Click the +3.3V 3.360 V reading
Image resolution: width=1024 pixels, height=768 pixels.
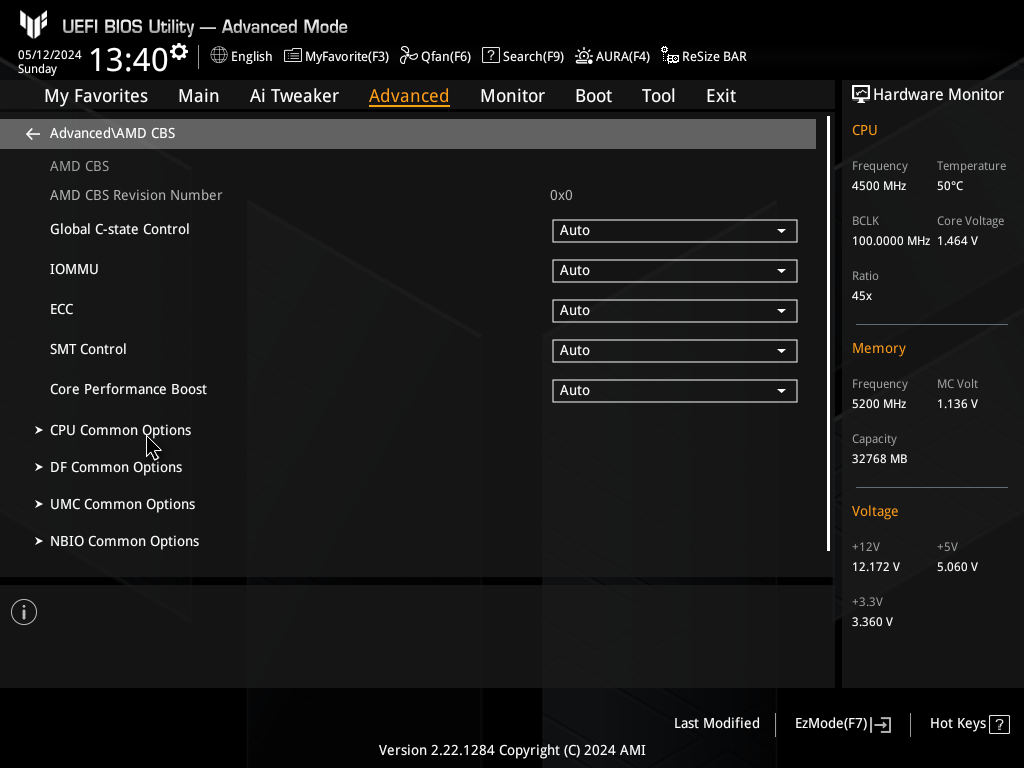pyautogui.click(x=872, y=622)
